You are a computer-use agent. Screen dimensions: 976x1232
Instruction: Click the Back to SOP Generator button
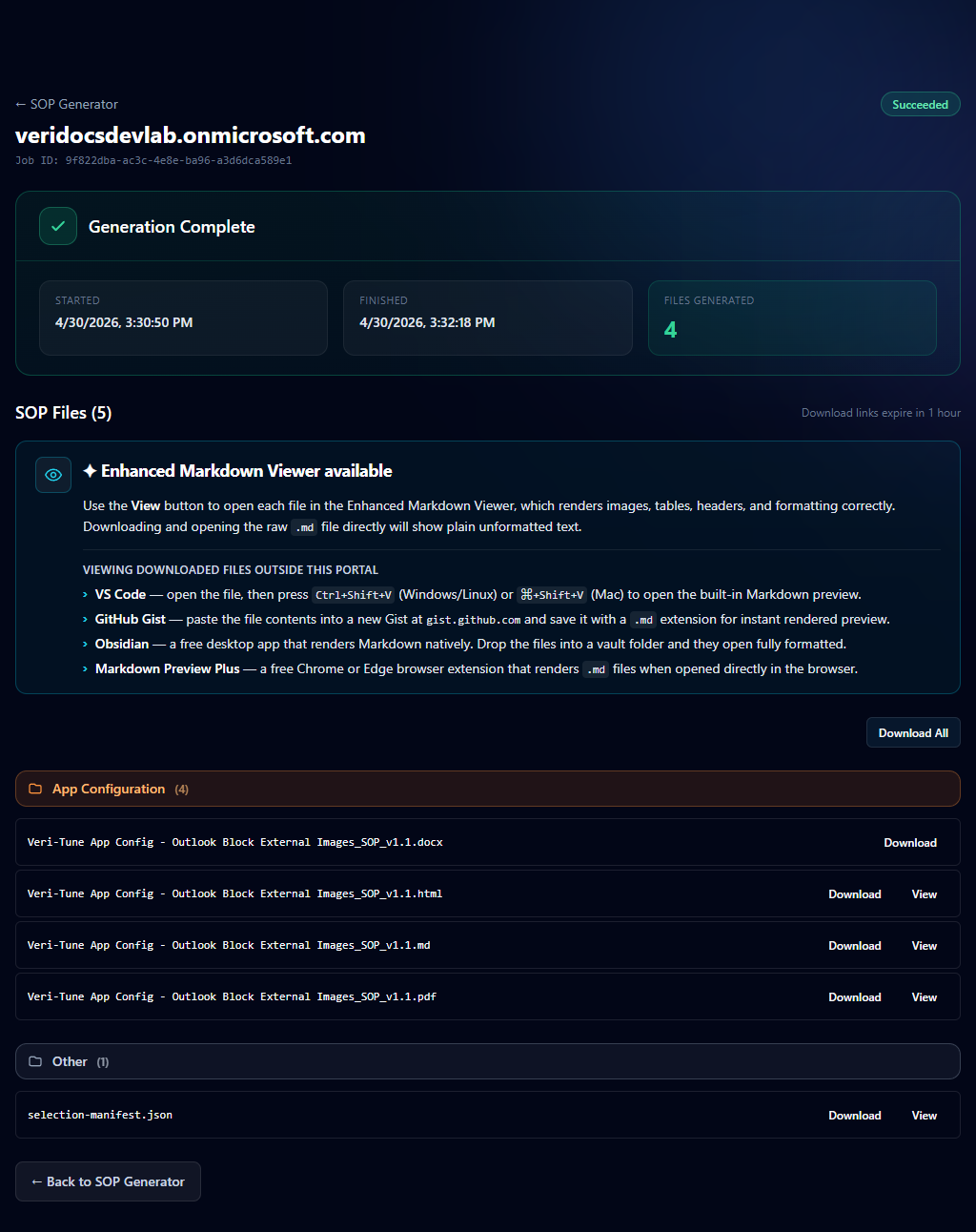108,1181
